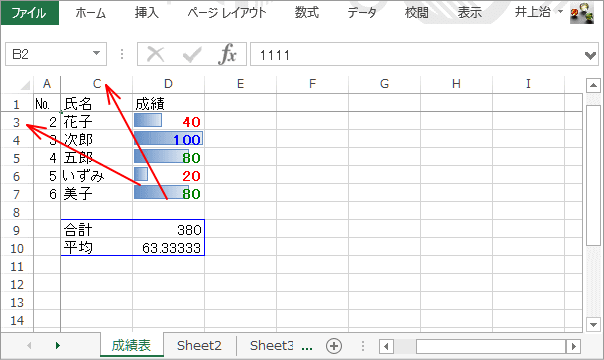The width and height of the screenshot is (604, 360).
Task: Select the total cell showing 380
Action: [169, 230]
